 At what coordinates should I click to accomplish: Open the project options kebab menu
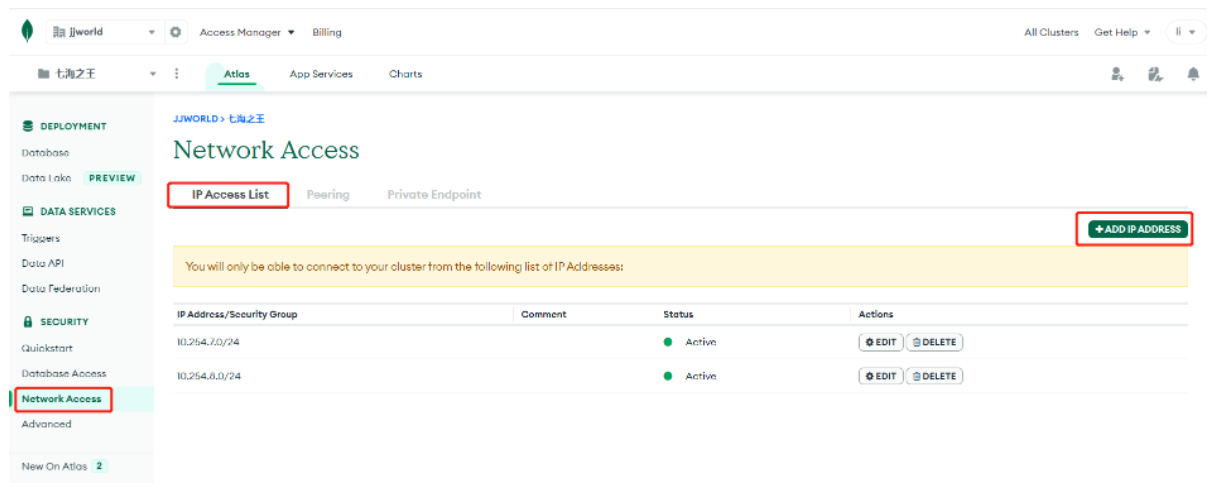(177, 73)
